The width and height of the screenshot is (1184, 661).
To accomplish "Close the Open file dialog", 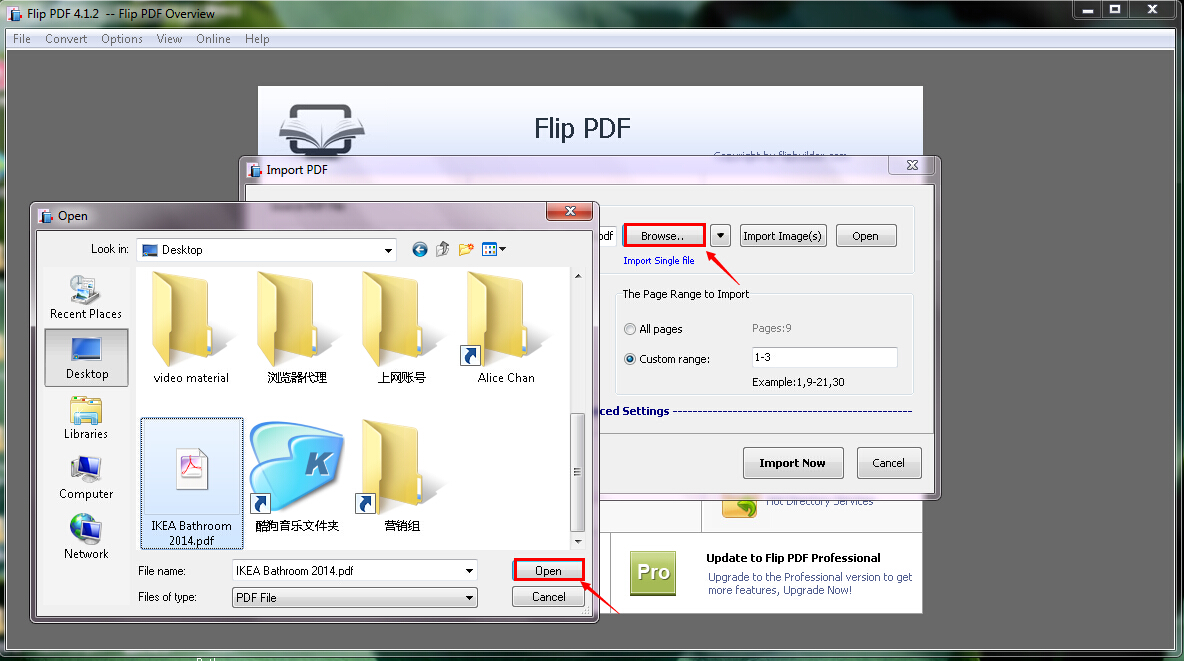I will 570,212.
